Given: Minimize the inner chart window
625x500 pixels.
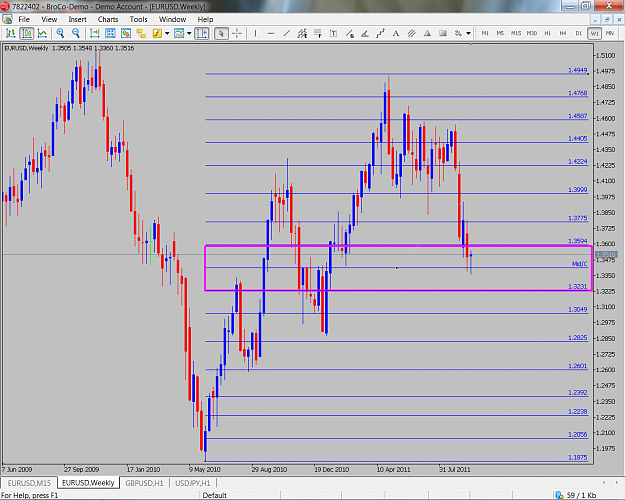Looking at the screenshot, I should pyautogui.click(x=595, y=19).
